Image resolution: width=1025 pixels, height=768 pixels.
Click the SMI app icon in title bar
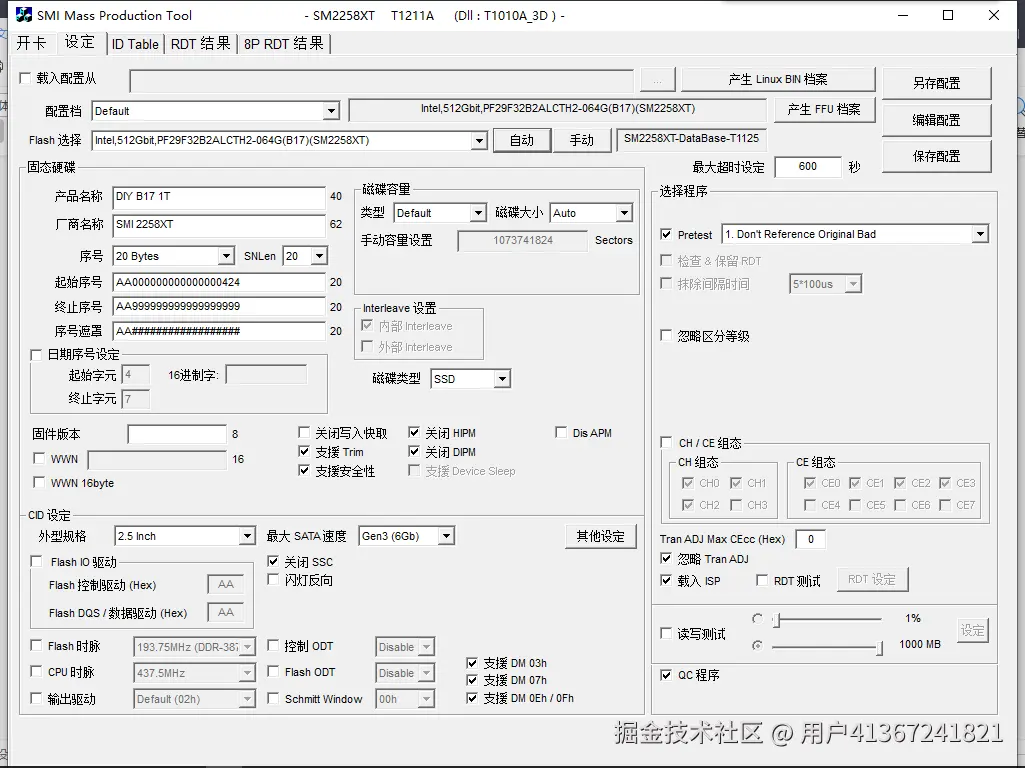coord(24,15)
